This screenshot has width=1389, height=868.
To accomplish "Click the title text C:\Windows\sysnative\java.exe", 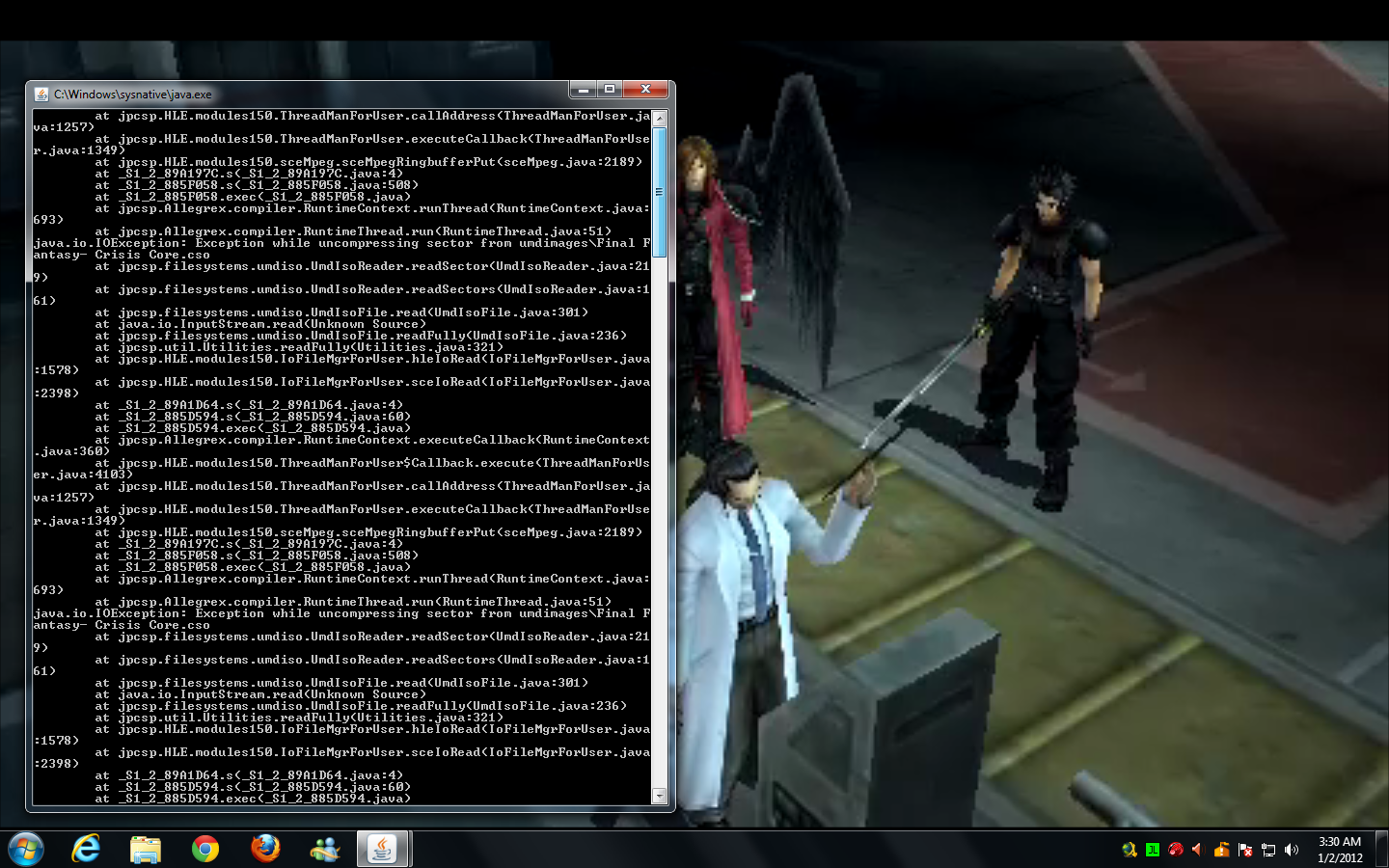I will (x=133, y=95).
